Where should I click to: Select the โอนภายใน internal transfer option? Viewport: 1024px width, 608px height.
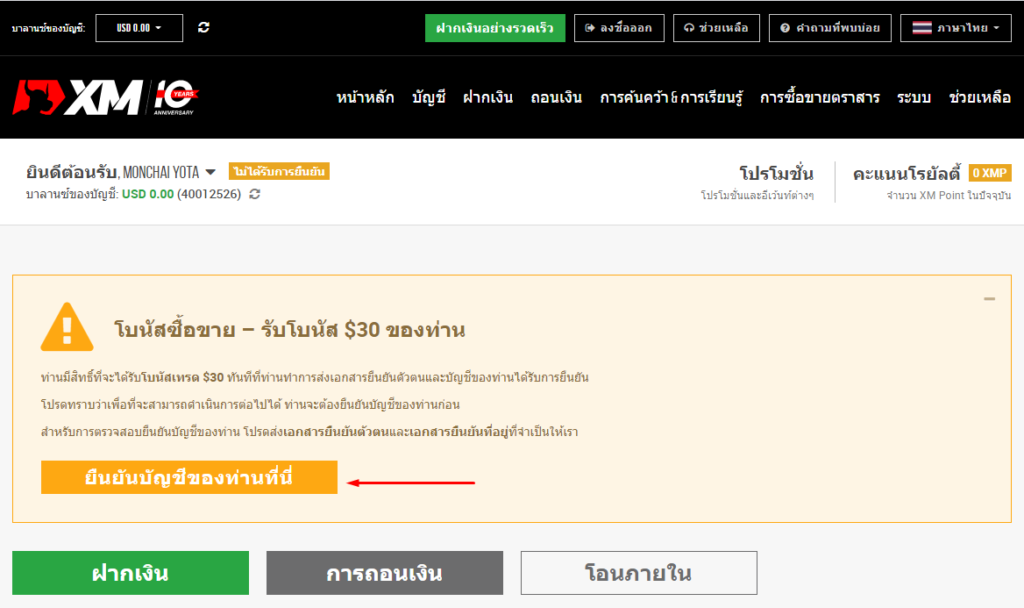[637, 573]
